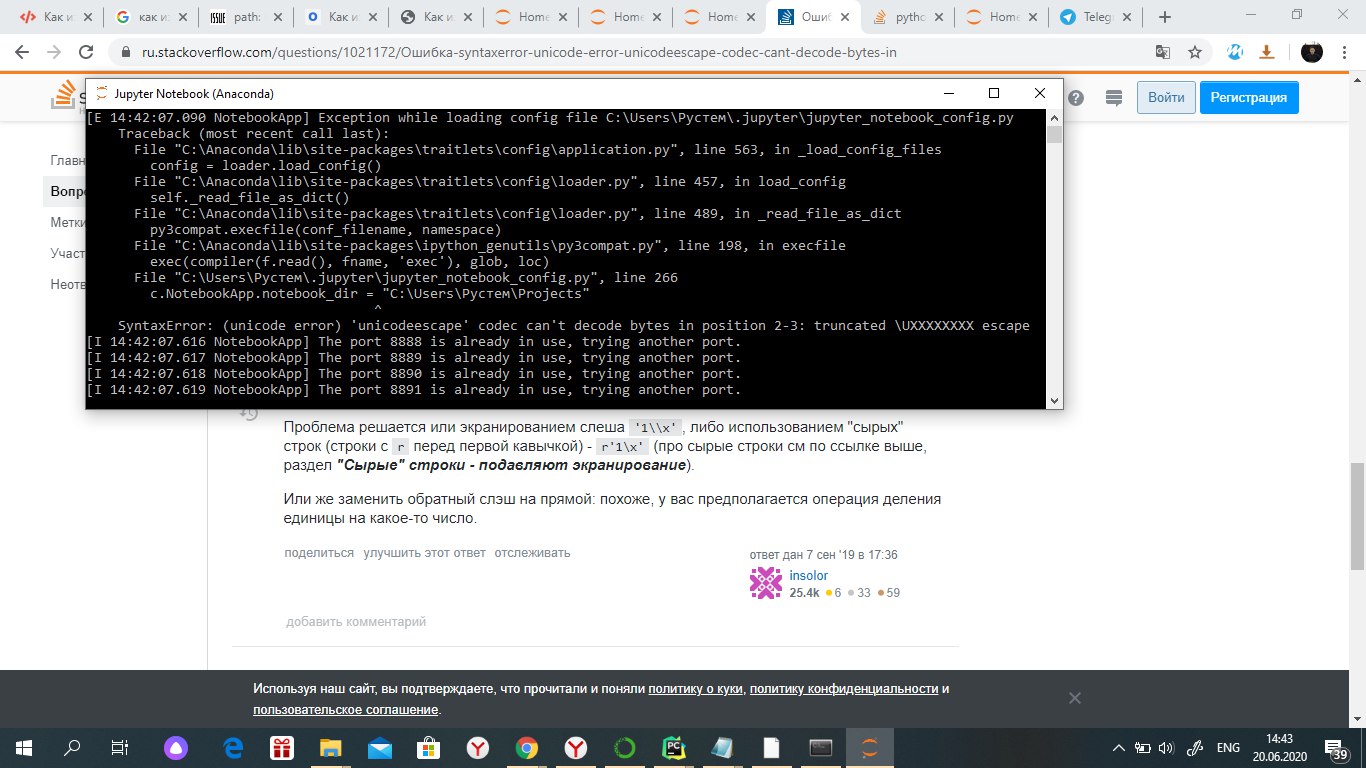This screenshot has width=1366, height=768.
Task: Open the Stack Overflow help question-mark icon
Action: click(1076, 98)
